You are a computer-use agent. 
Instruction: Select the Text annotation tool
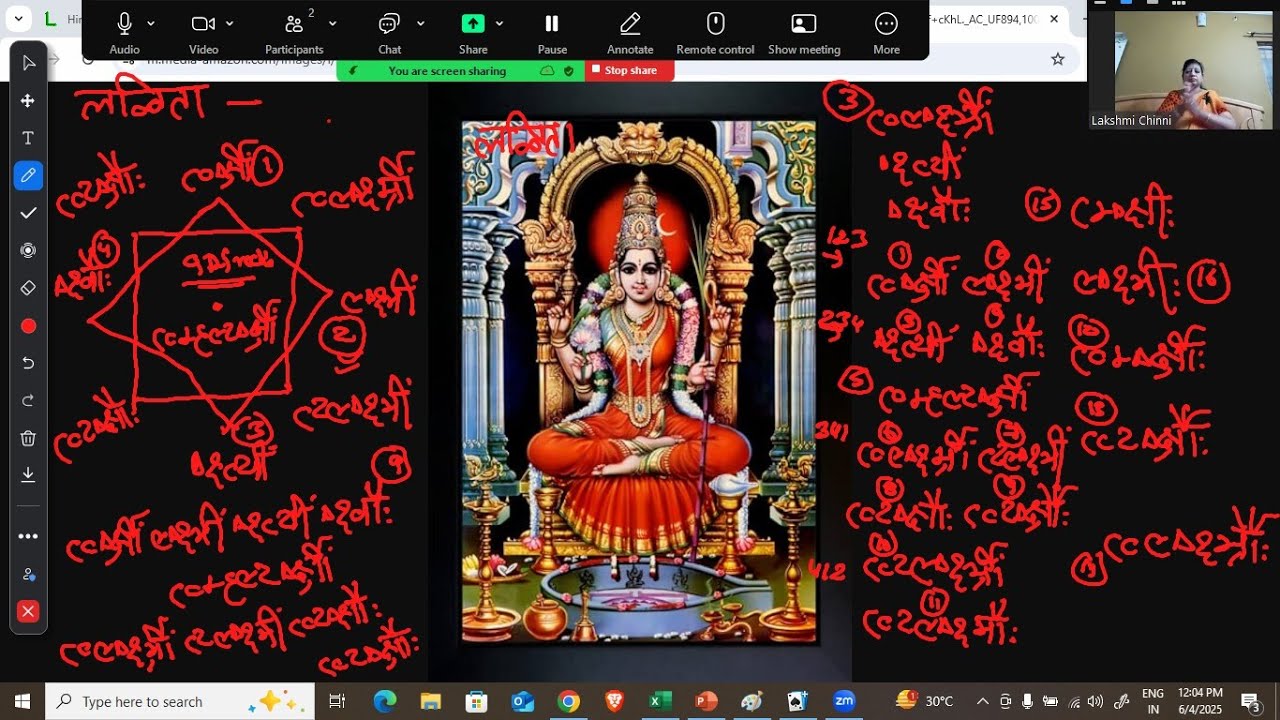point(28,138)
